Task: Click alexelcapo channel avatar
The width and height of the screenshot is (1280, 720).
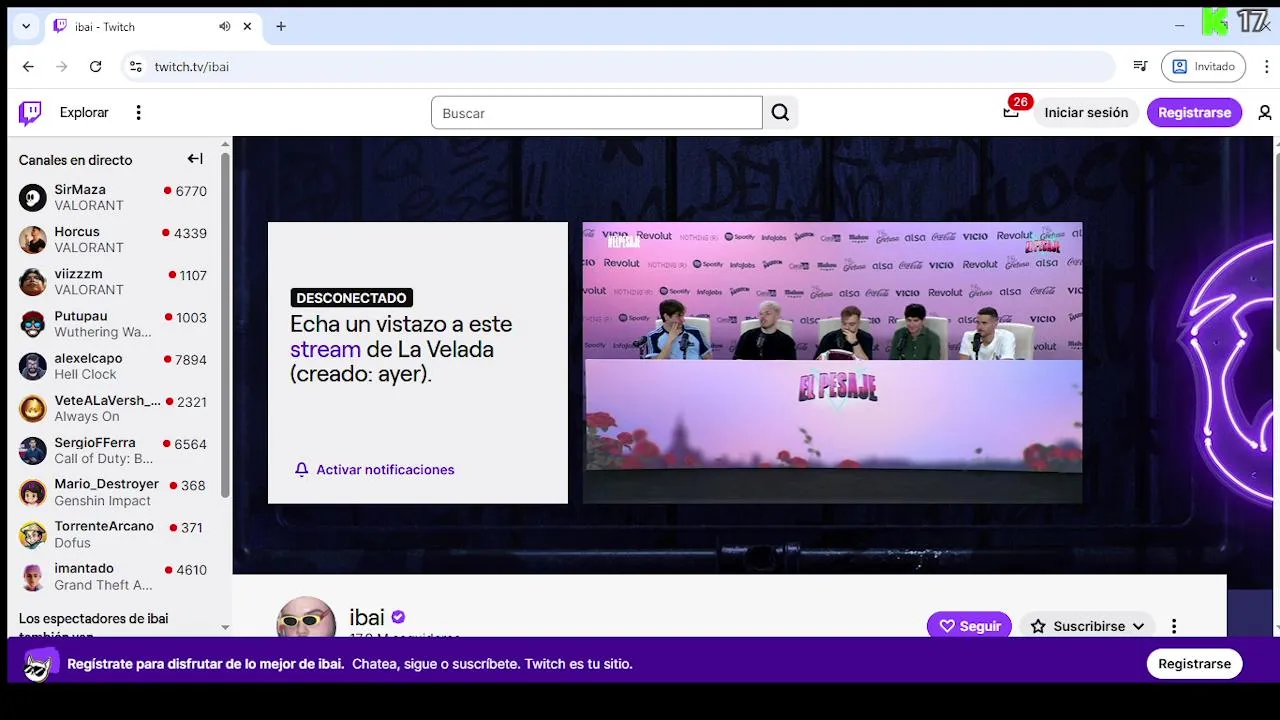Action: [x=33, y=366]
